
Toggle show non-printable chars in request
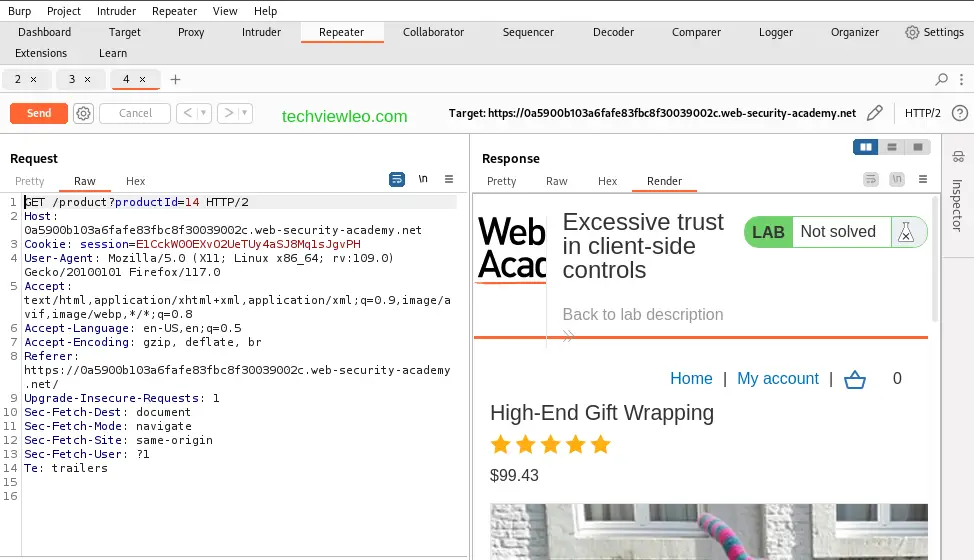[423, 179]
